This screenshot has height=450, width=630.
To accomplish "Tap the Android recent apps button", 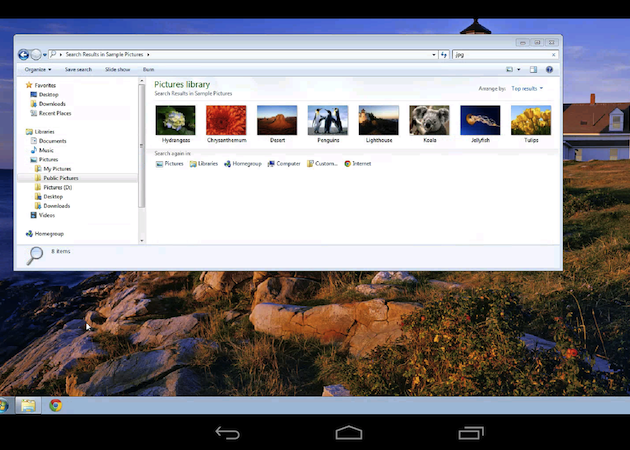I will tap(470, 433).
